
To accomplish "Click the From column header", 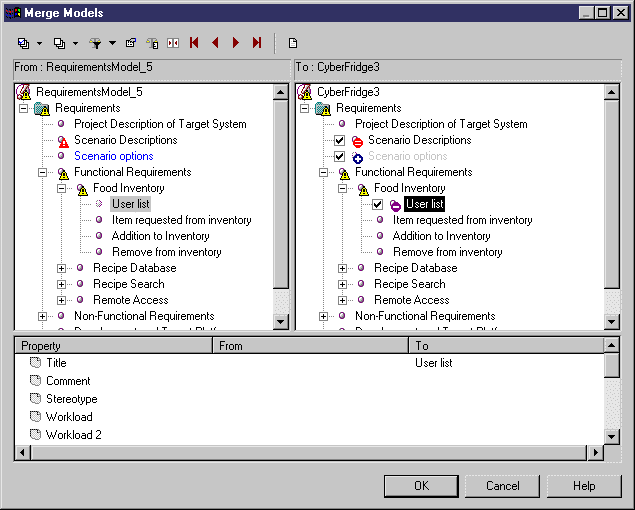I will [x=310, y=346].
